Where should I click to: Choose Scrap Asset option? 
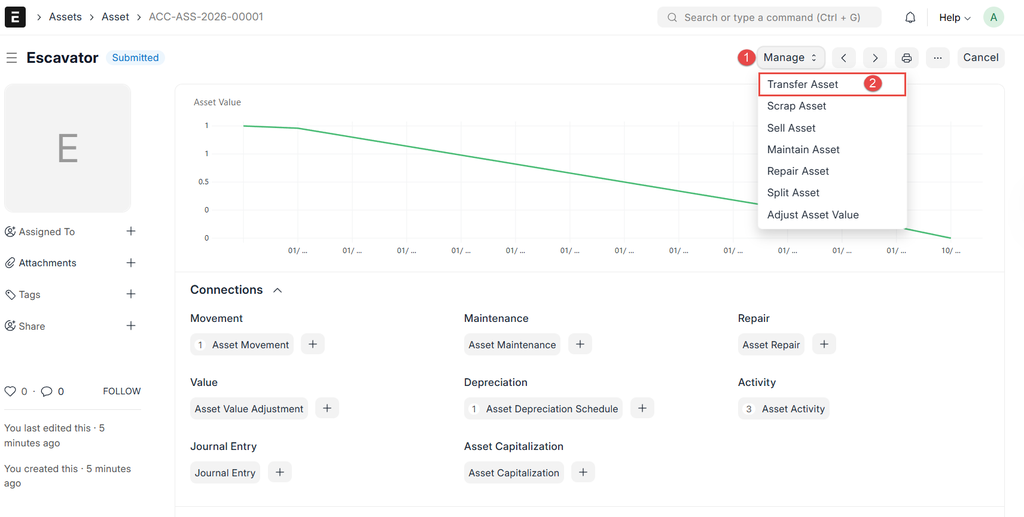point(797,106)
